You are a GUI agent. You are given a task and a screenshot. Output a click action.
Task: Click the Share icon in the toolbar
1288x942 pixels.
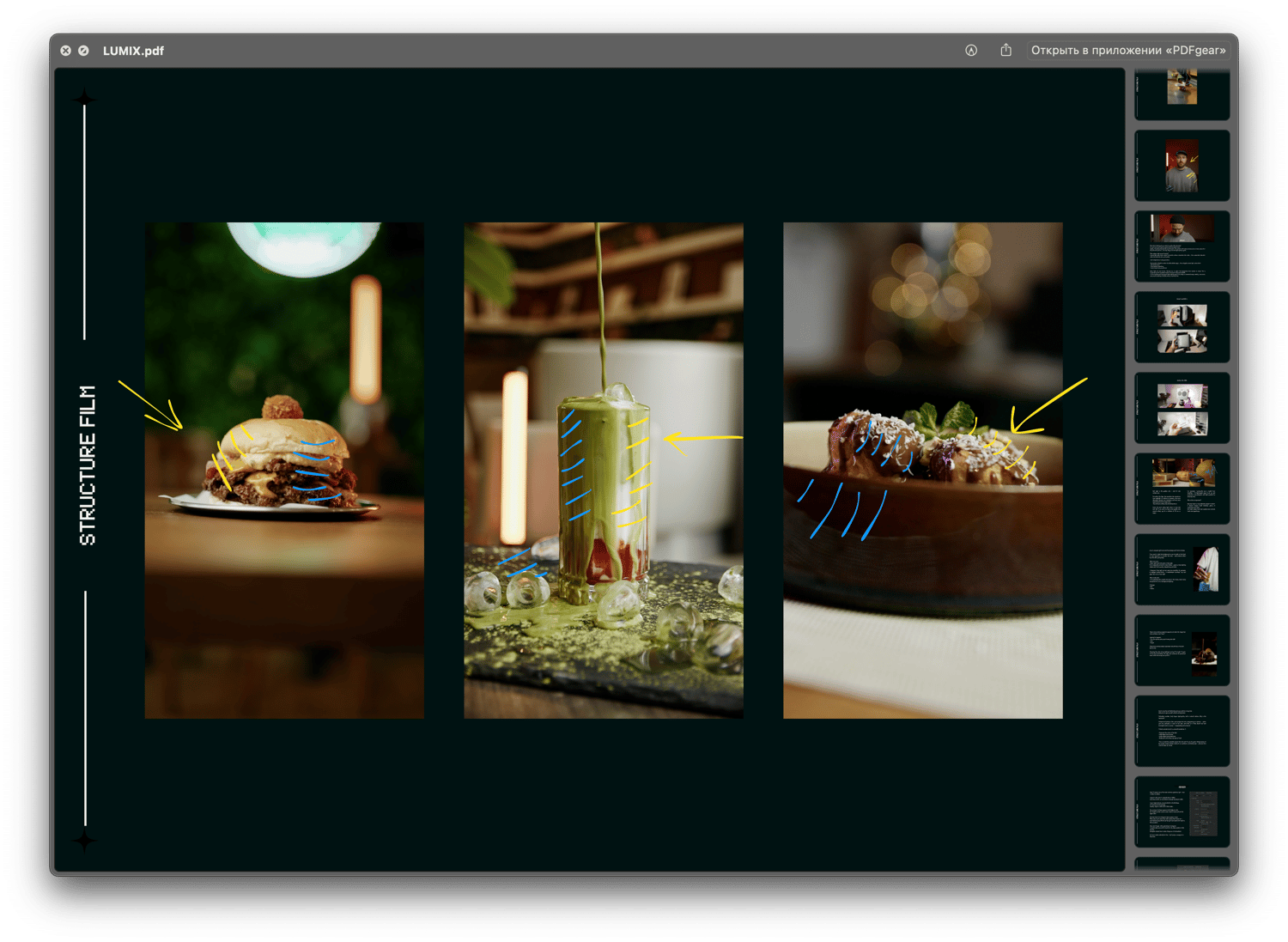[1005, 50]
